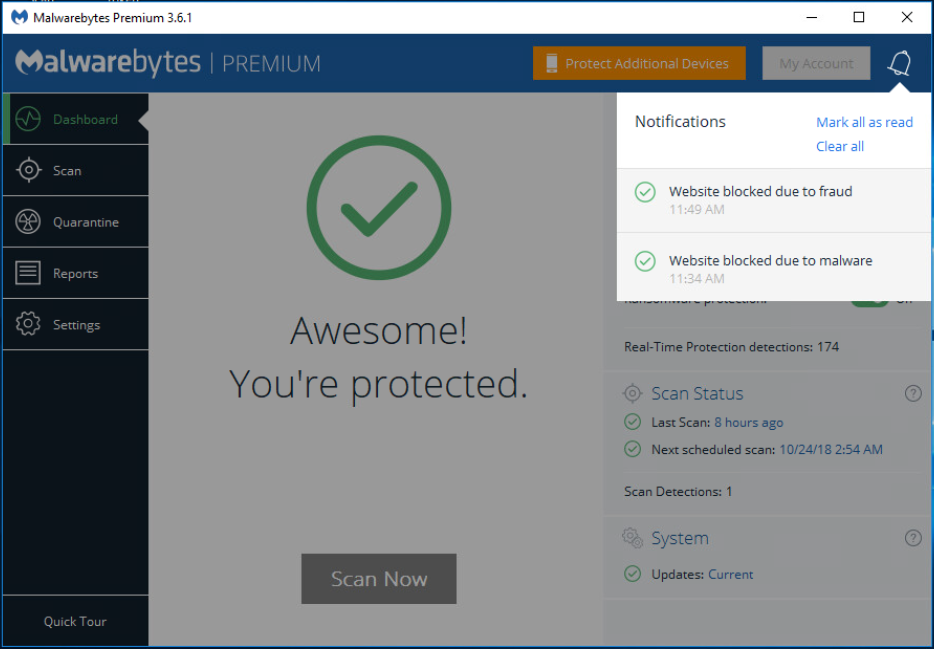This screenshot has height=649, width=934.
Task: Click the System help question mark
Action: (x=913, y=538)
